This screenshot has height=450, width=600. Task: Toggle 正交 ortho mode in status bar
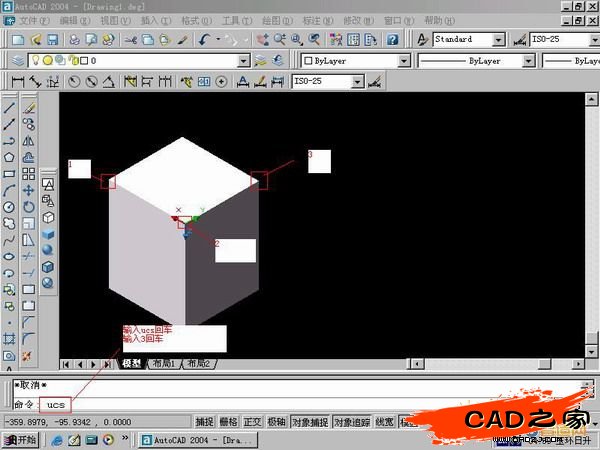click(253, 423)
